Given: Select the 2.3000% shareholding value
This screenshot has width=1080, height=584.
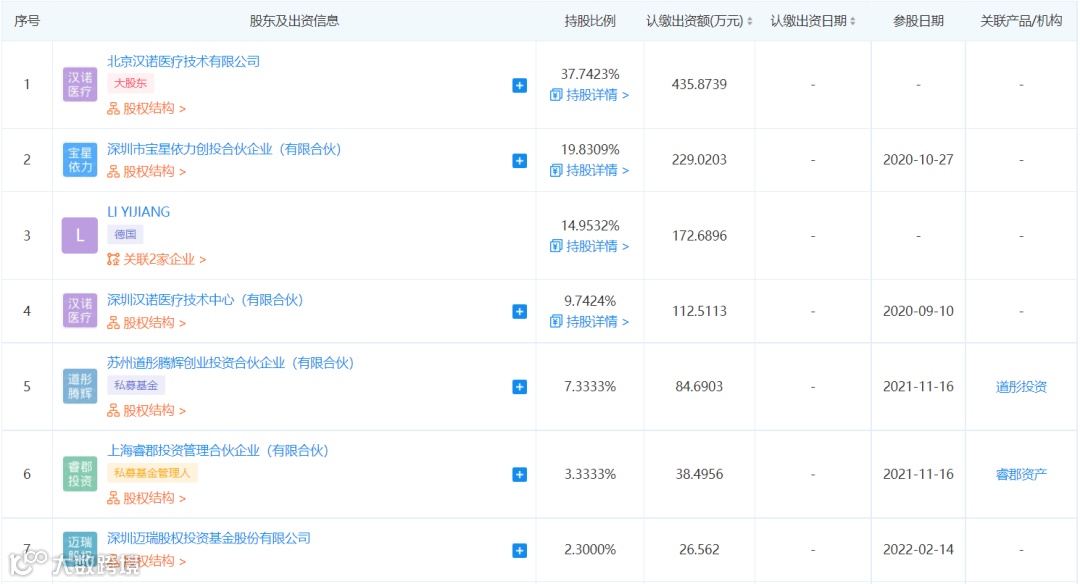Looking at the screenshot, I should tap(590, 550).
